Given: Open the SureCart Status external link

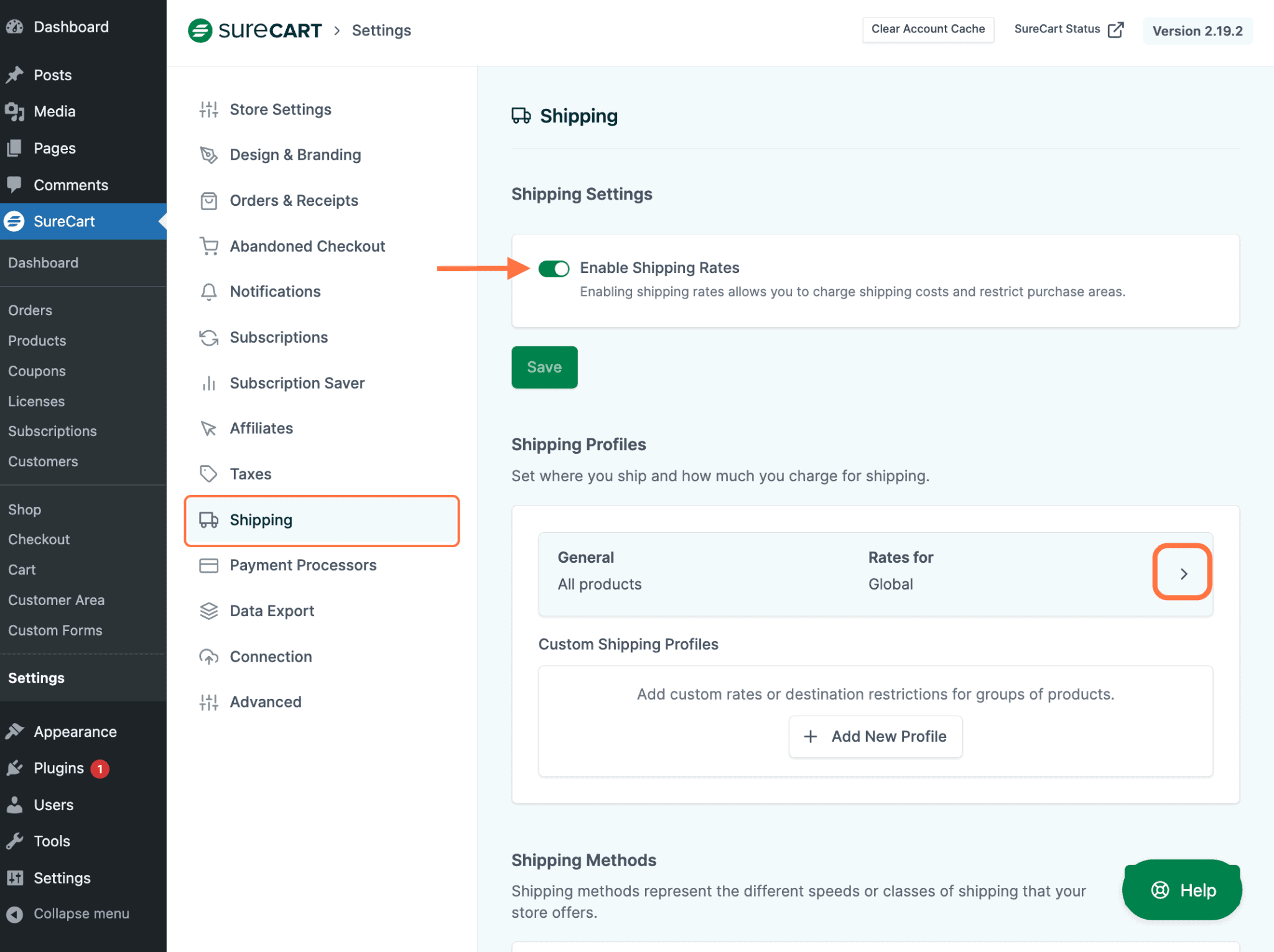Looking at the screenshot, I should click(1068, 29).
